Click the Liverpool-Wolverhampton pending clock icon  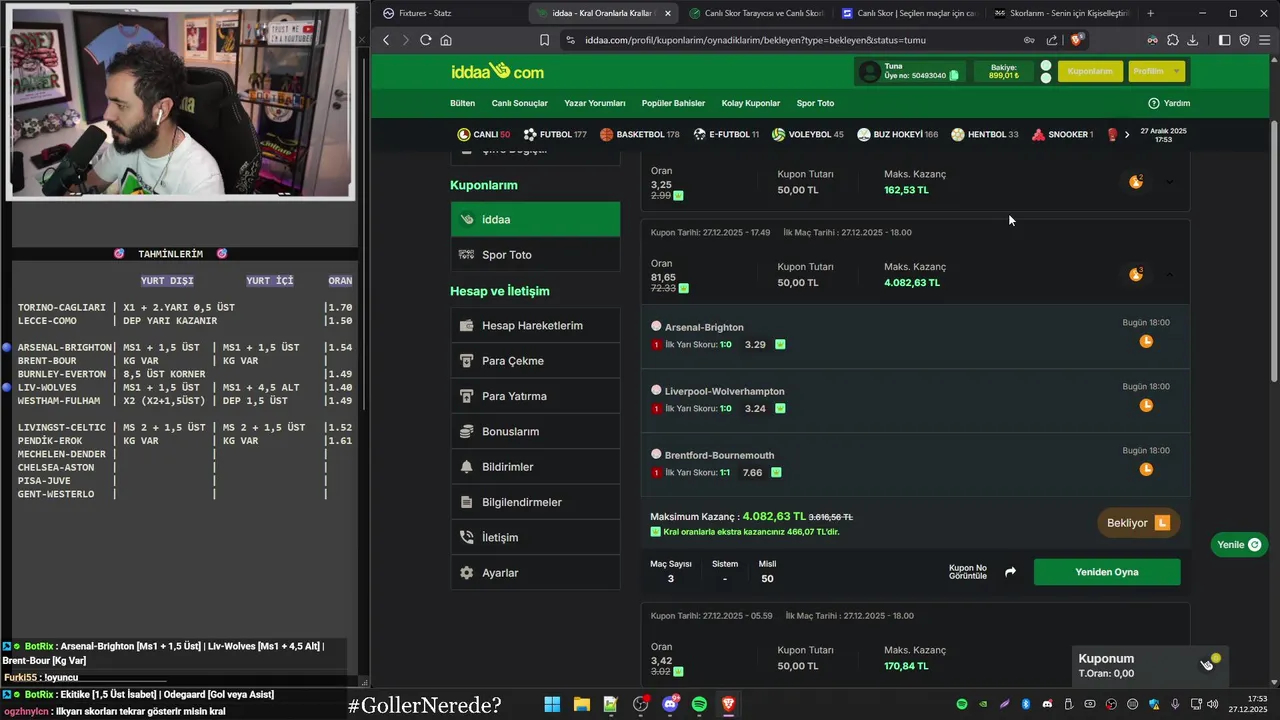pos(1146,405)
